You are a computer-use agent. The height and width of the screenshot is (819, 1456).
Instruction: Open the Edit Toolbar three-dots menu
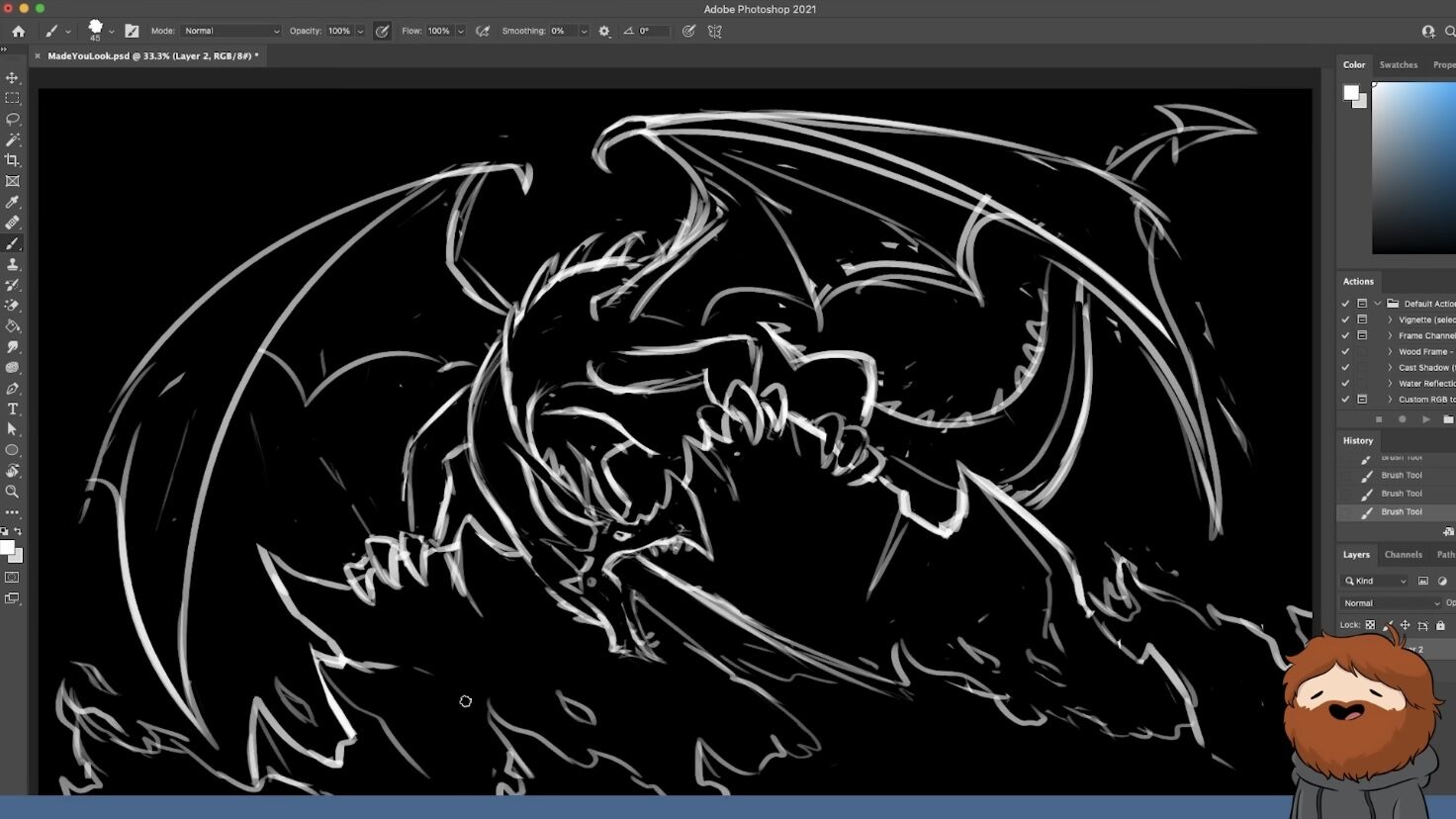point(12,512)
